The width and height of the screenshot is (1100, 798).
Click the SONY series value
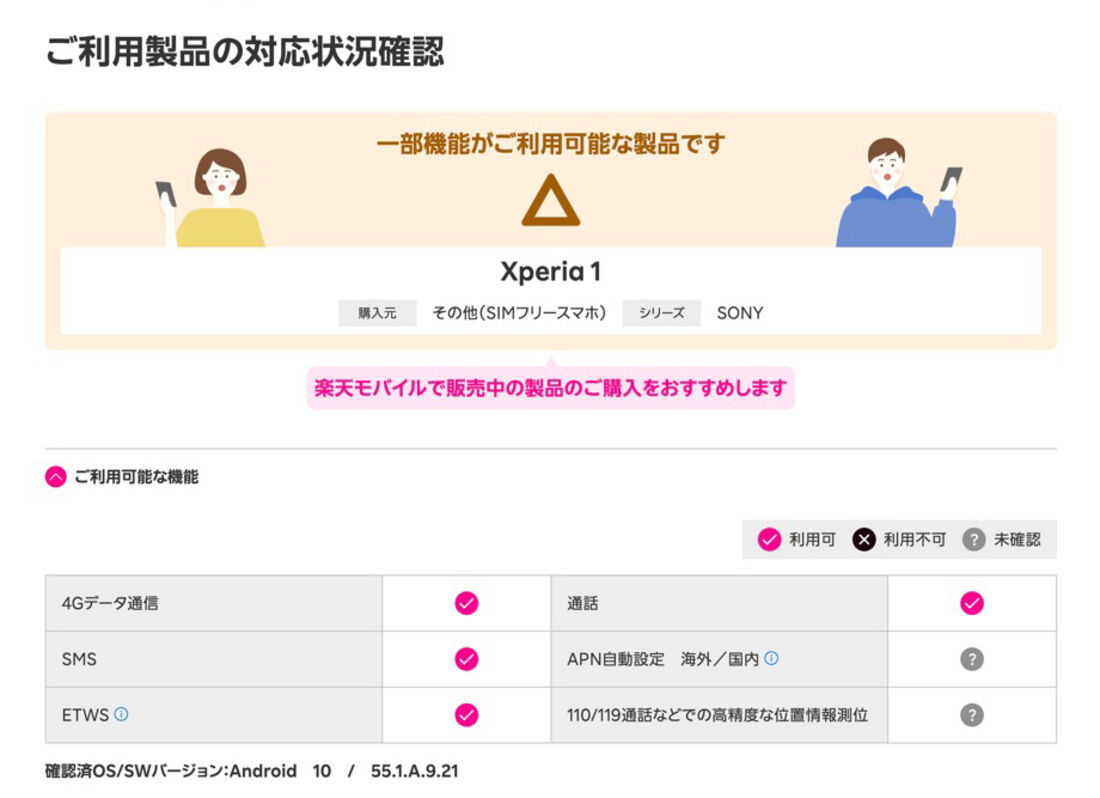pos(739,313)
